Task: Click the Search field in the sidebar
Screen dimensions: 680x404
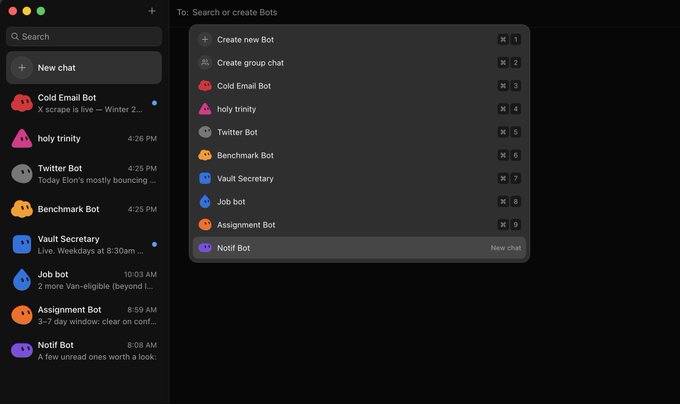Action: pos(84,36)
